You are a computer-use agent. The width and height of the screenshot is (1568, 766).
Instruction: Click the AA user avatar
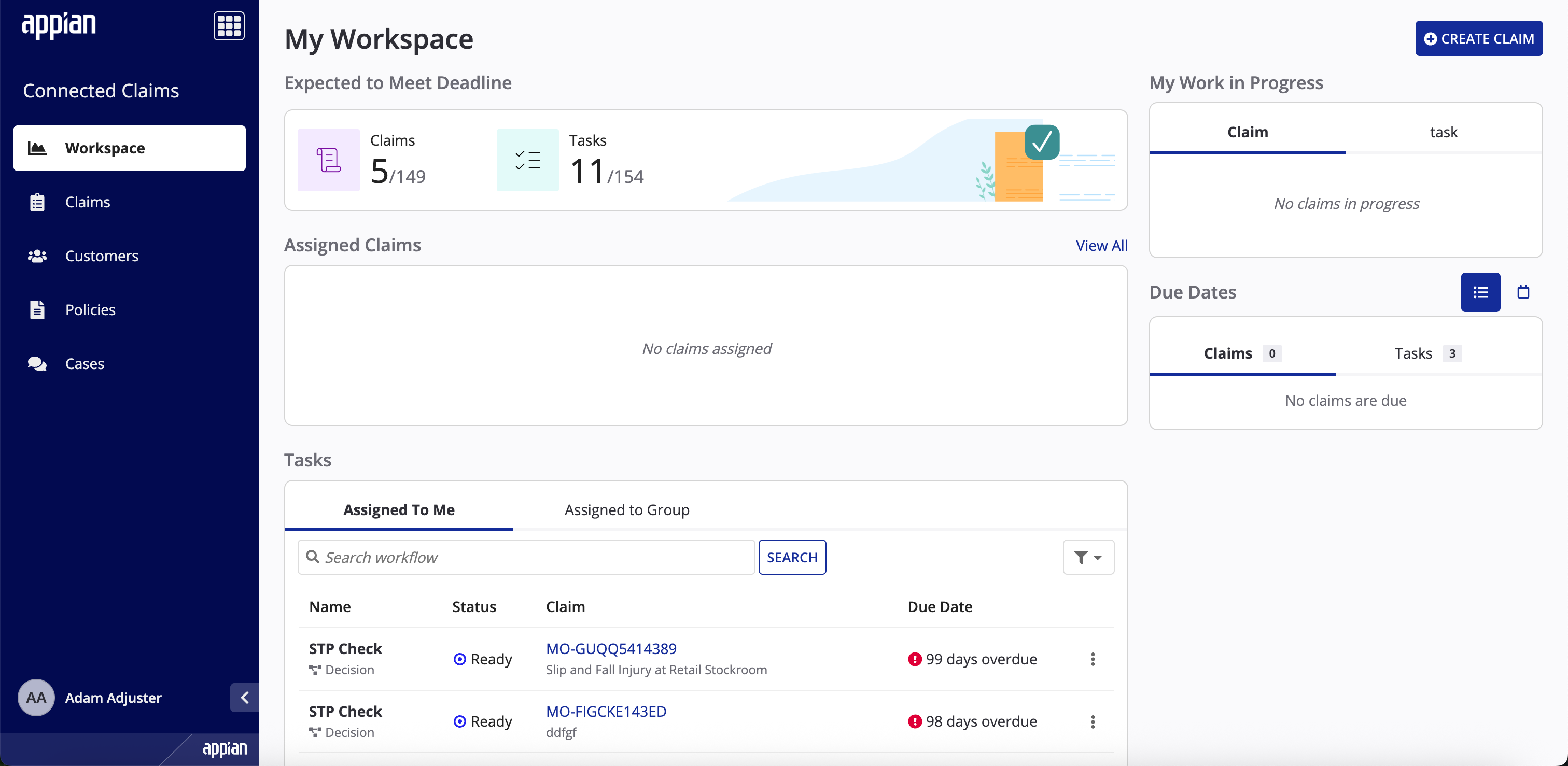pos(36,697)
